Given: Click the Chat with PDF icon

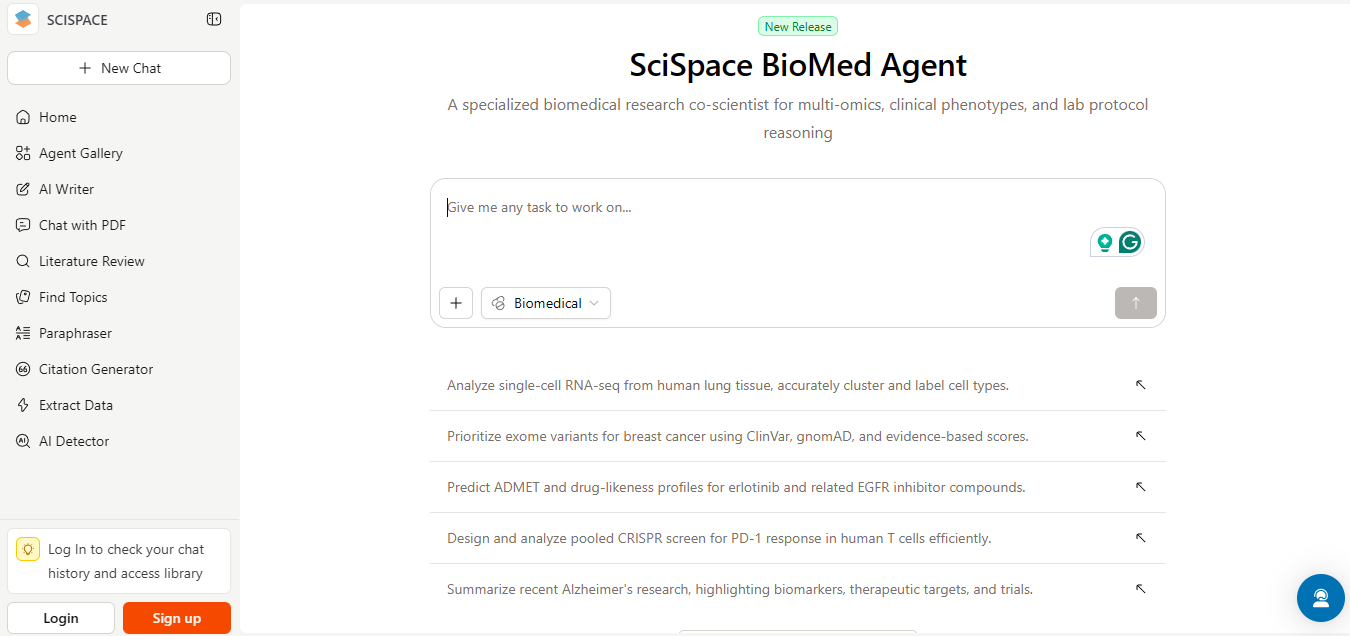Looking at the screenshot, I should pos(23,225).
